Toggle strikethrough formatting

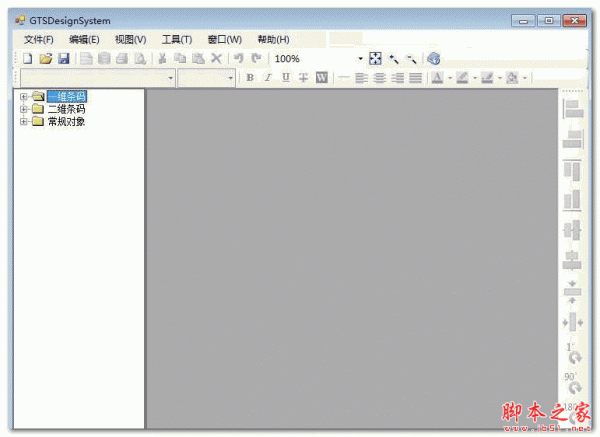[303, 78]
